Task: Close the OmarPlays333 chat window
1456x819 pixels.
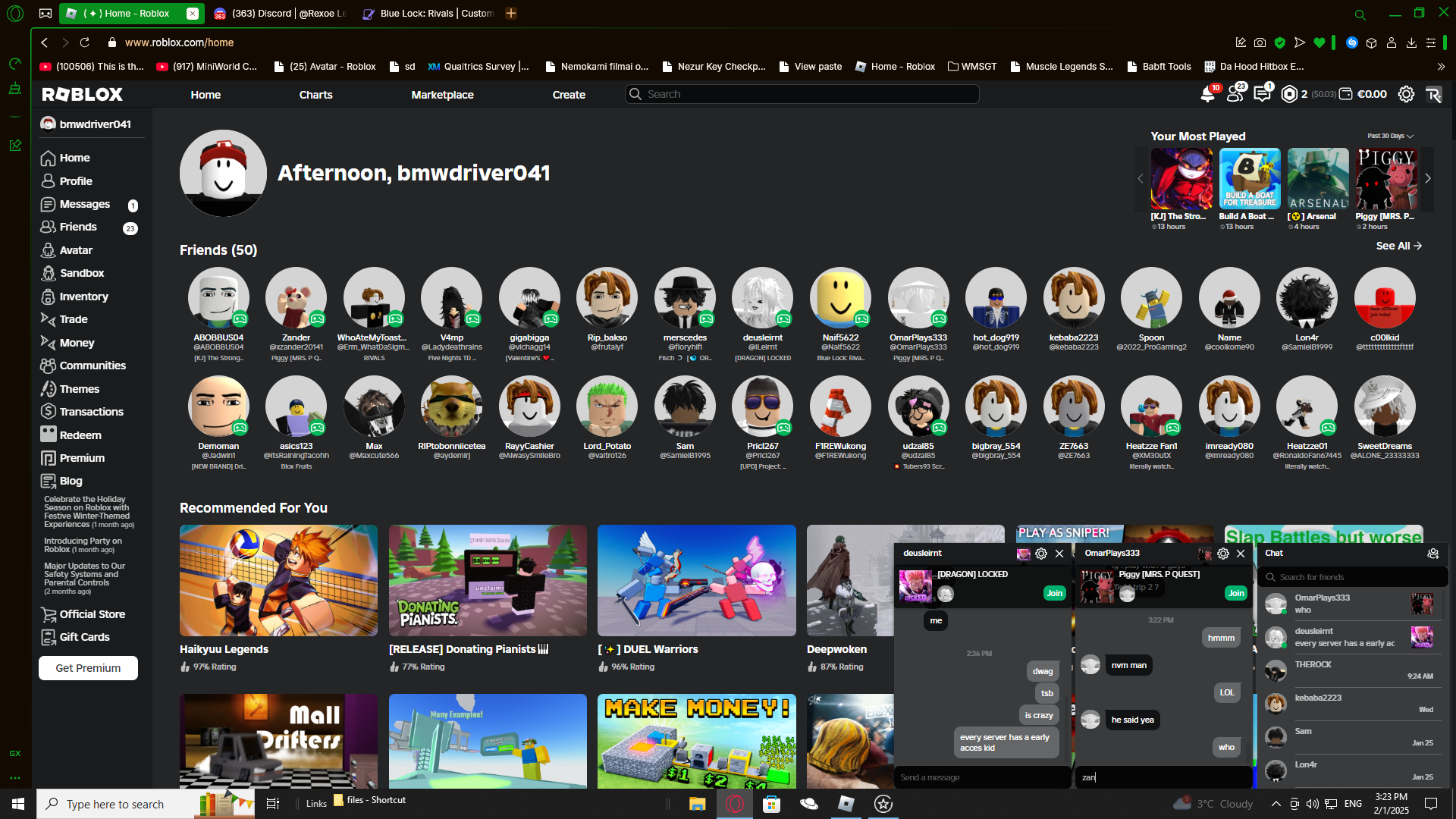Action: pos(1241,554)
